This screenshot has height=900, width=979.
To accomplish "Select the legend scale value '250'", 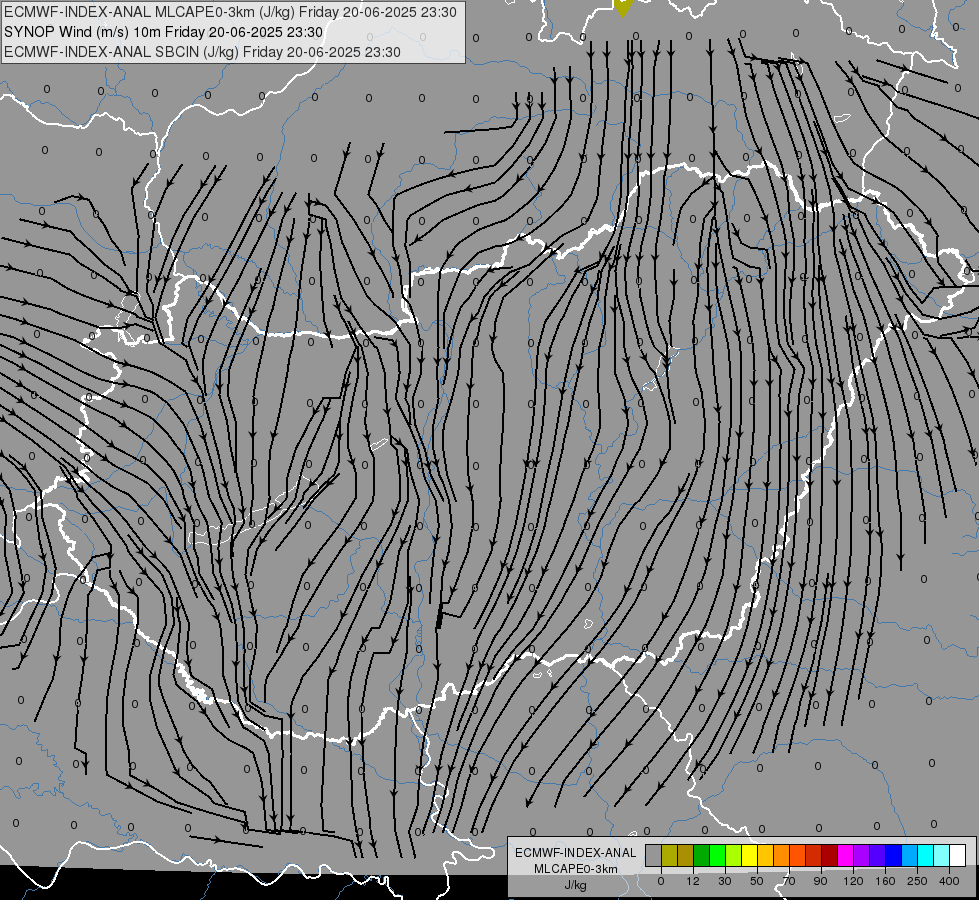I will pos(917,881).
